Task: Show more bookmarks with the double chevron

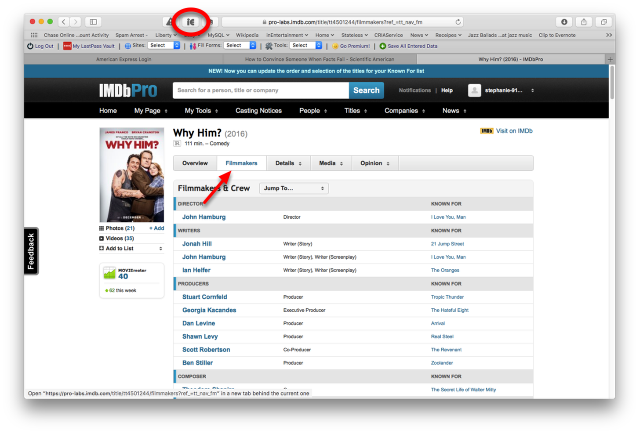Action: [x=609, y=35]
